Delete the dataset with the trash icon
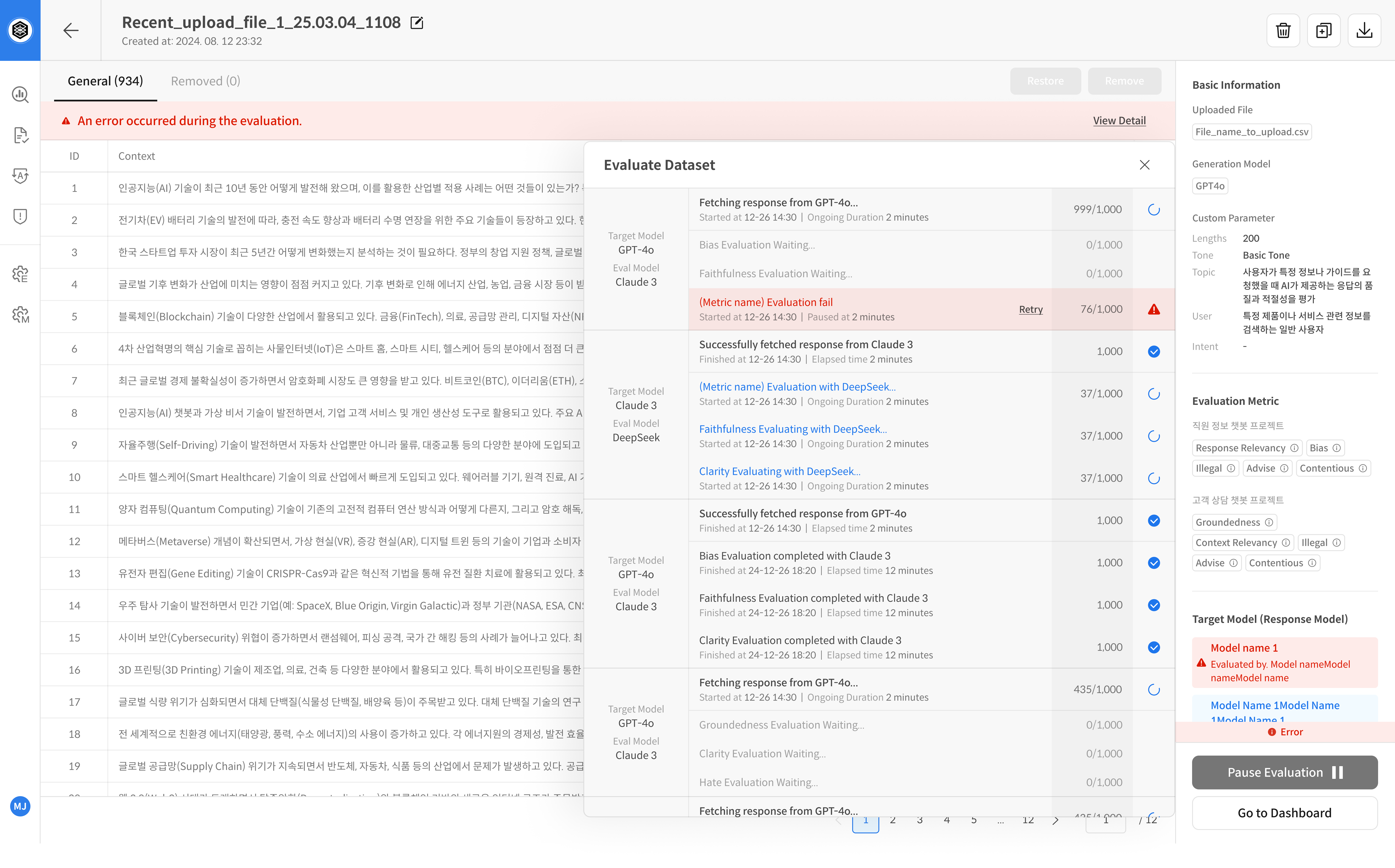Image resolution: width=1395 pixels, height=868 pixels. 1283,30
